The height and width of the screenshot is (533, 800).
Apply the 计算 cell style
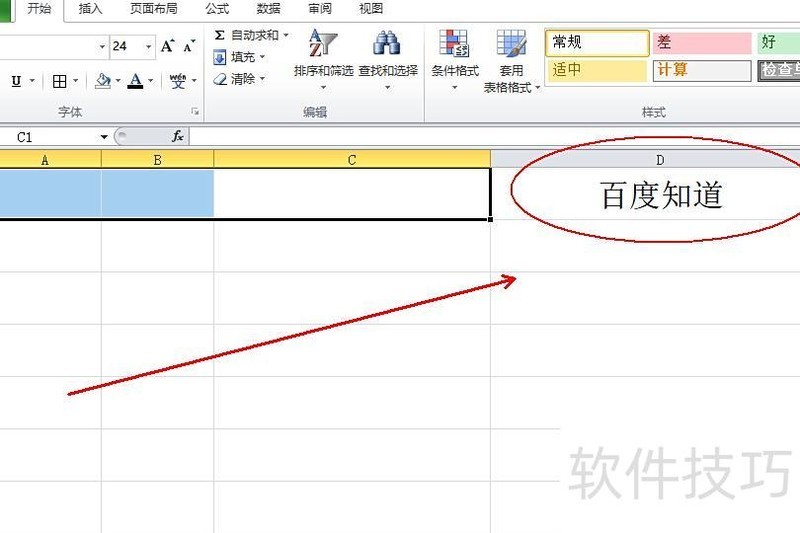(x=702, y=70)
